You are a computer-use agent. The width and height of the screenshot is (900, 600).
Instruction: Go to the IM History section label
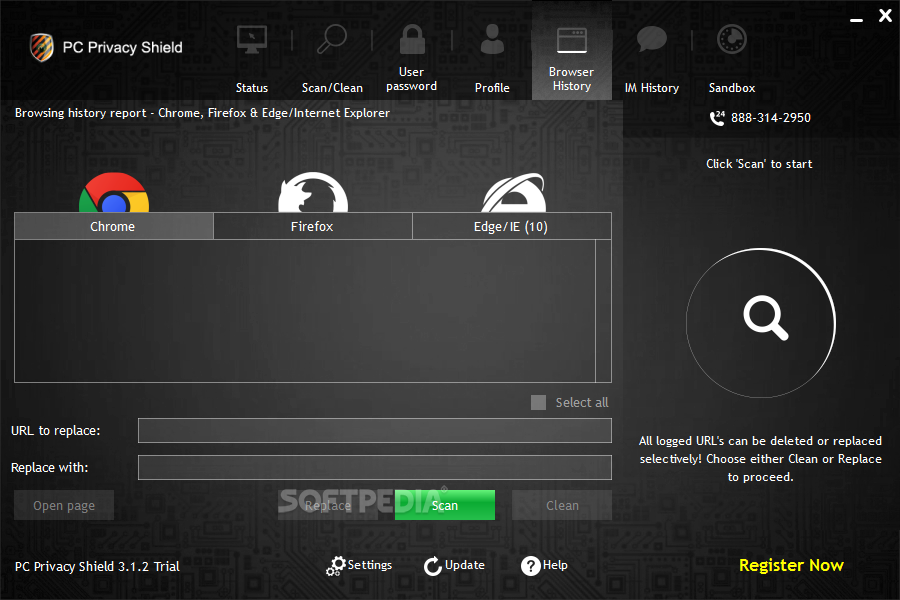[651, 88]
